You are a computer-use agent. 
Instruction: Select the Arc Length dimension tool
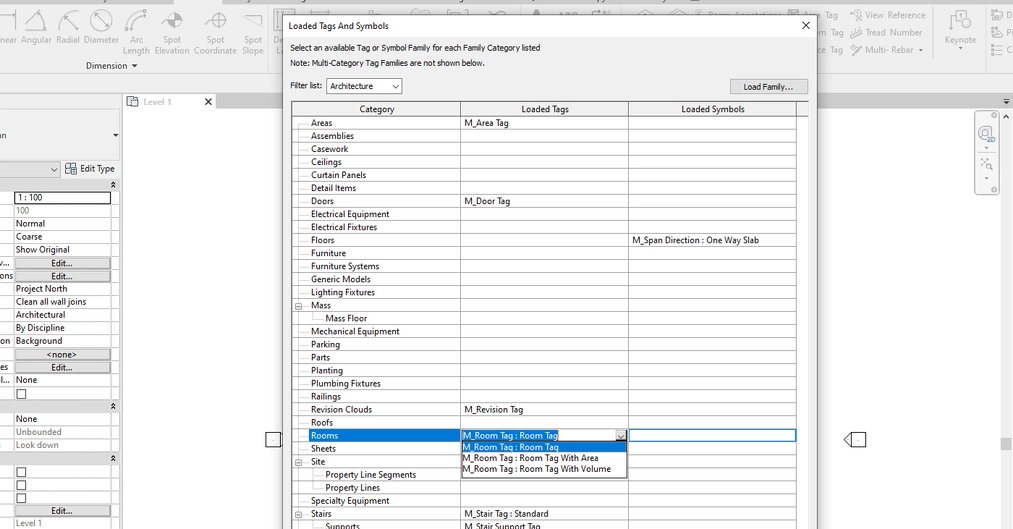pyautogui.click(x=136, y=33)
